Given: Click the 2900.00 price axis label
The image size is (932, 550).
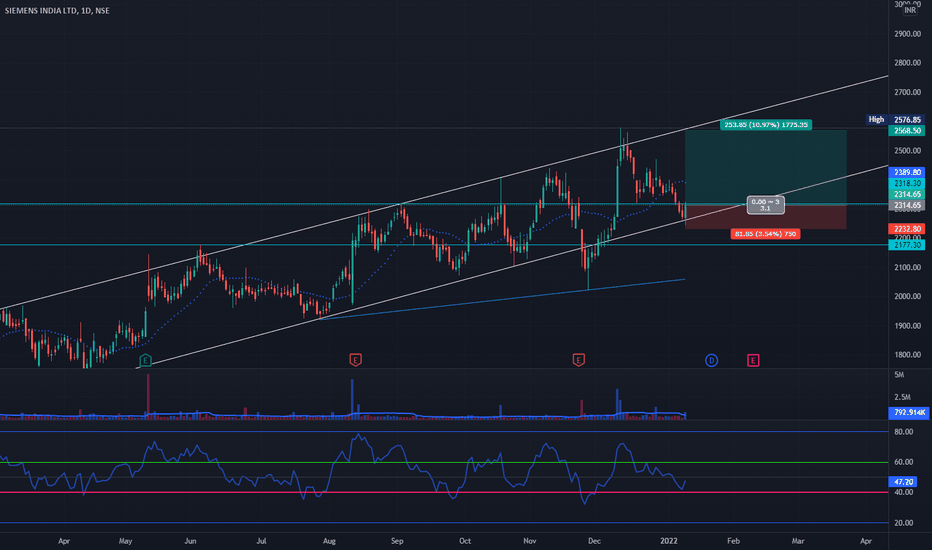Looking at the screenshot, I should (907, 34).
